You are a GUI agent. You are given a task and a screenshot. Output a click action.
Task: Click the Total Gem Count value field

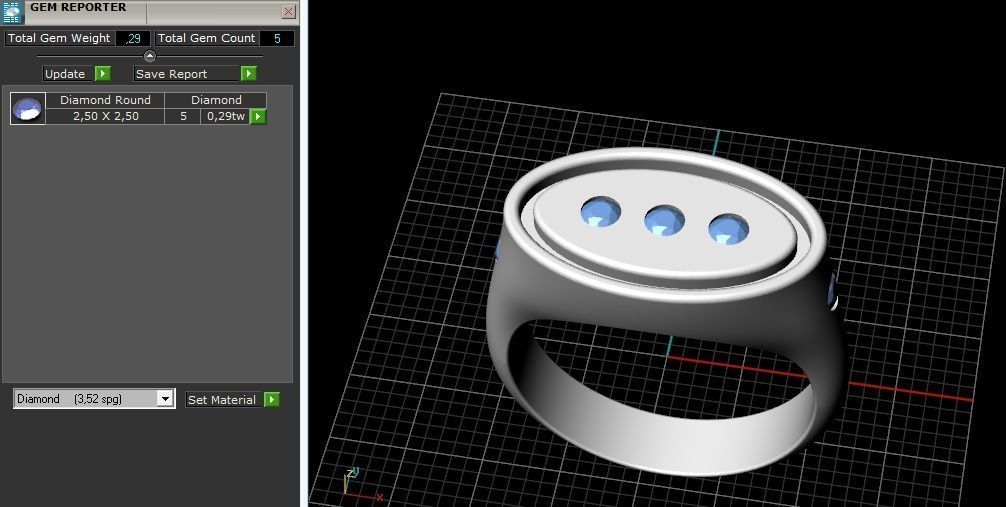pos(277,39)
